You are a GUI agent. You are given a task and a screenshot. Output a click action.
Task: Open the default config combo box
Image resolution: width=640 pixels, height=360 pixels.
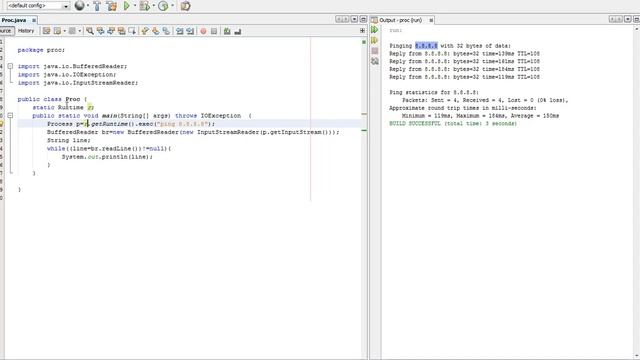38,6
